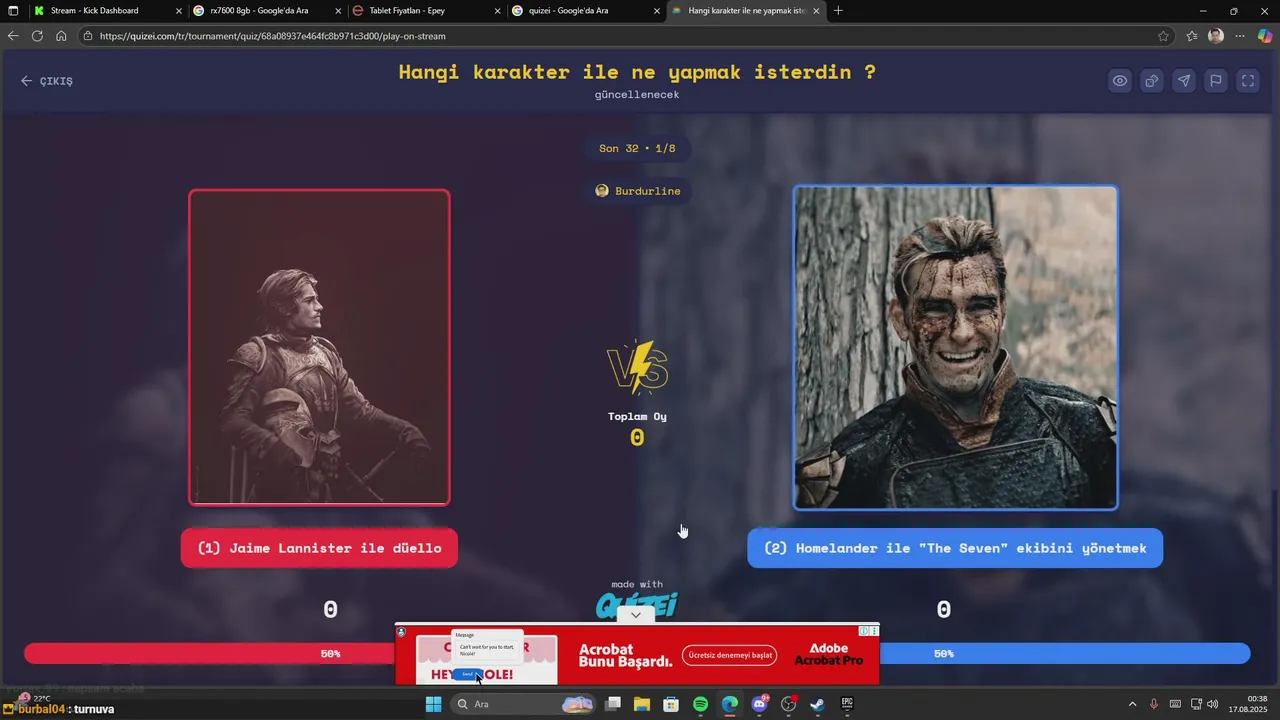Viewport: 1280px width, 720px height.
Task: Click the volume tray icon
Action: tap(1213, 704)
